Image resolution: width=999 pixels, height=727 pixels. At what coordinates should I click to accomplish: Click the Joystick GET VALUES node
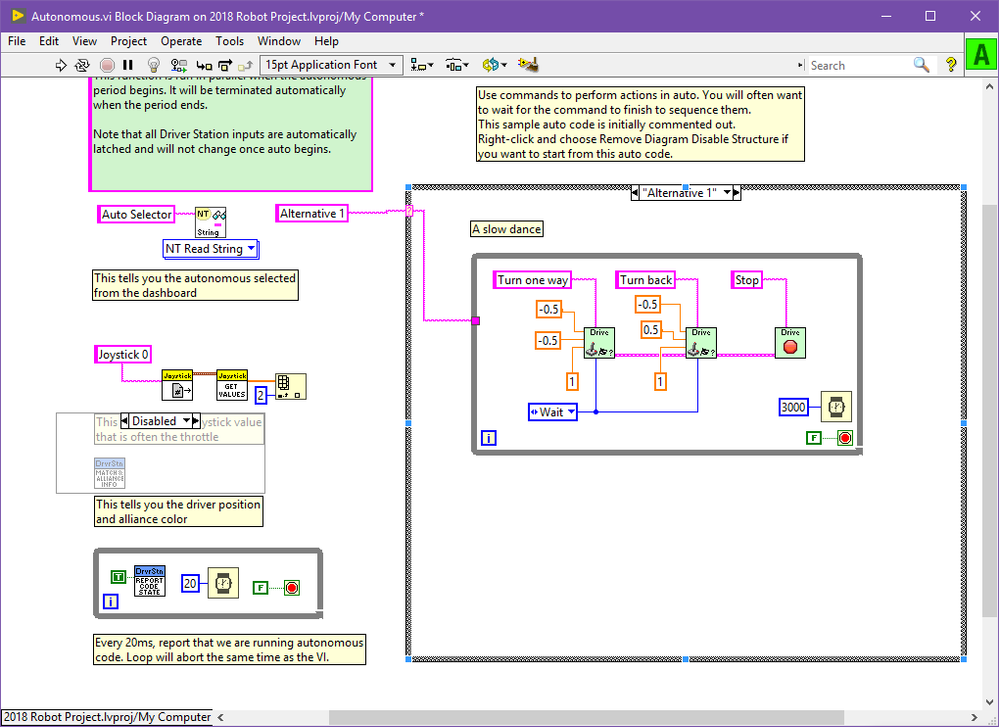[232, 385]
